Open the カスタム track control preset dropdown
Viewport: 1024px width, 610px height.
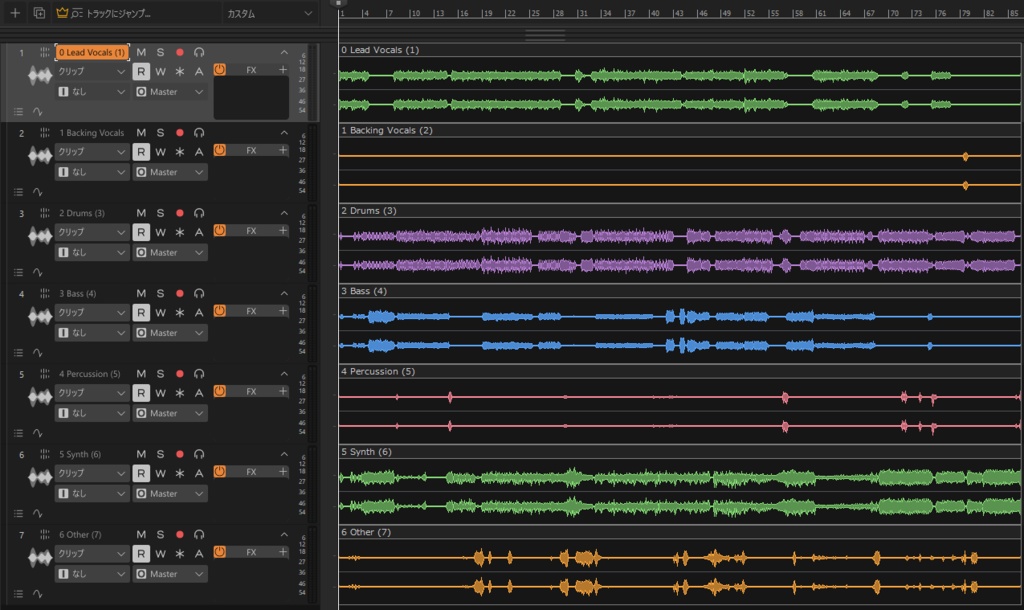pos(269,13)
